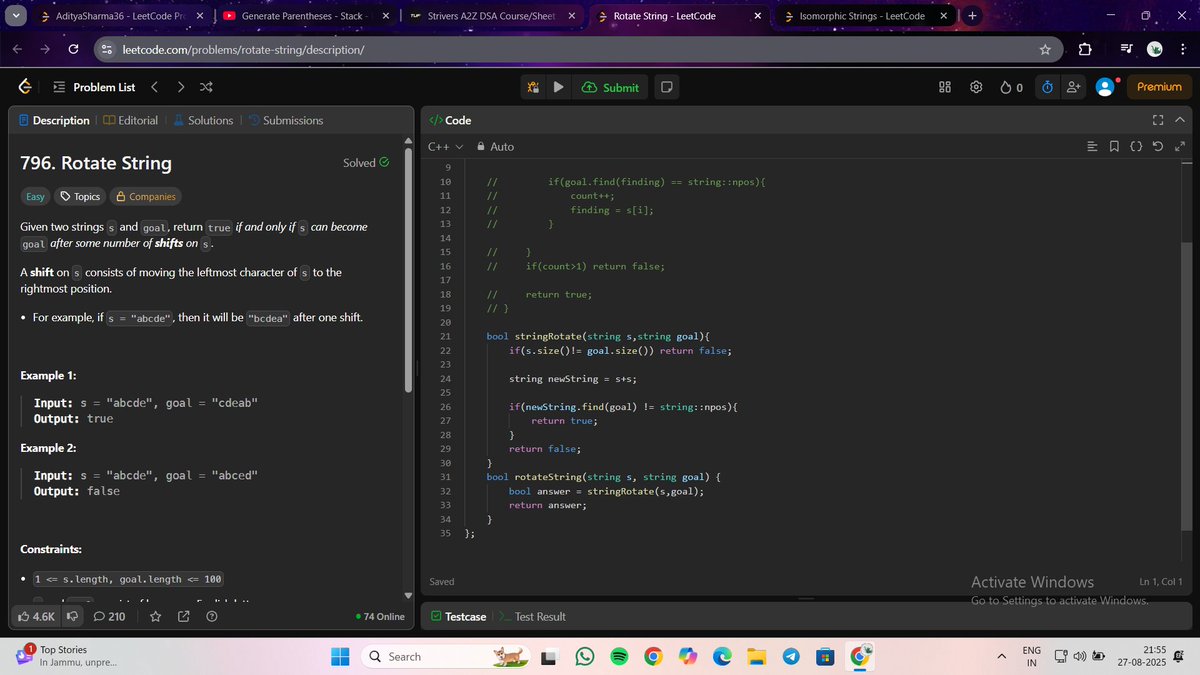Image resolution: width=1200 pixels, height=675 pixels.
Task: Open the Testcase tab
Action: tap(458, 616)
